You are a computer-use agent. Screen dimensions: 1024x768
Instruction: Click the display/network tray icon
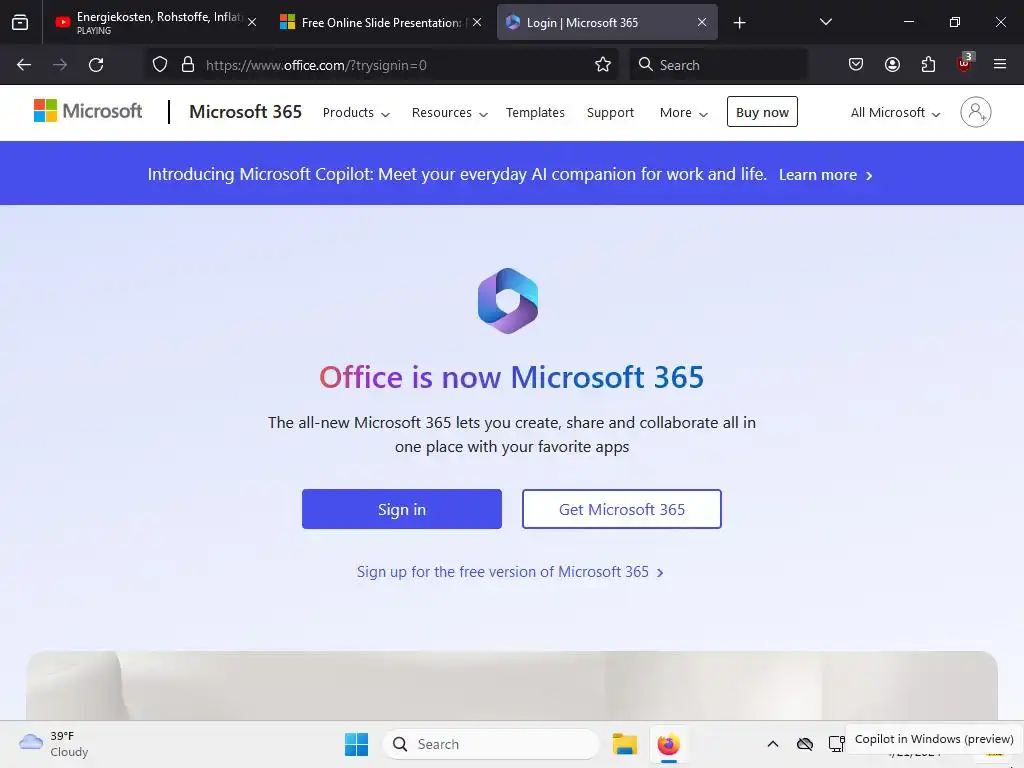[x=837, y=744]
